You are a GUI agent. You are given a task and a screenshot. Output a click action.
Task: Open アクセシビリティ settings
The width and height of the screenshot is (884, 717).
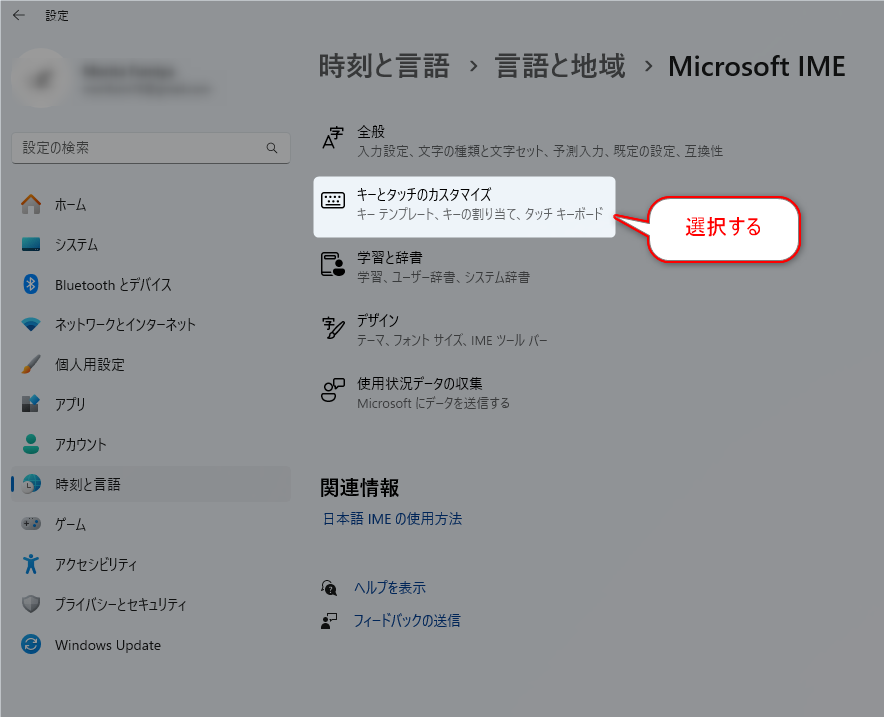pyautogui.click(x=151, y=564)
